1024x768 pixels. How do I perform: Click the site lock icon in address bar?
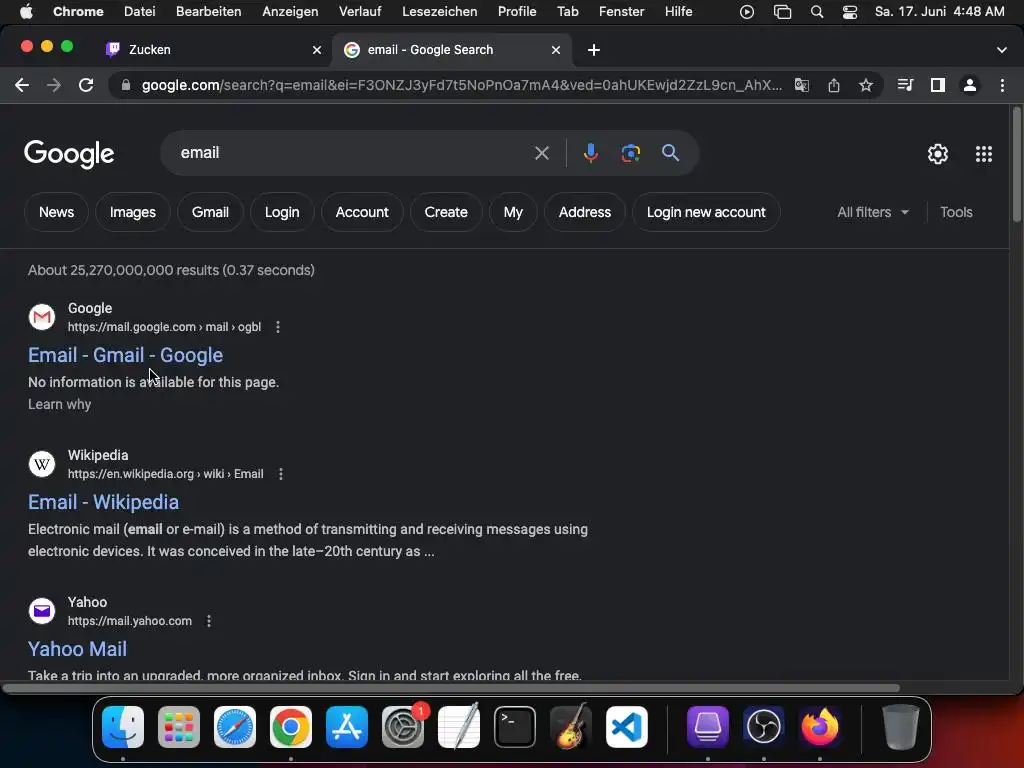126,85
